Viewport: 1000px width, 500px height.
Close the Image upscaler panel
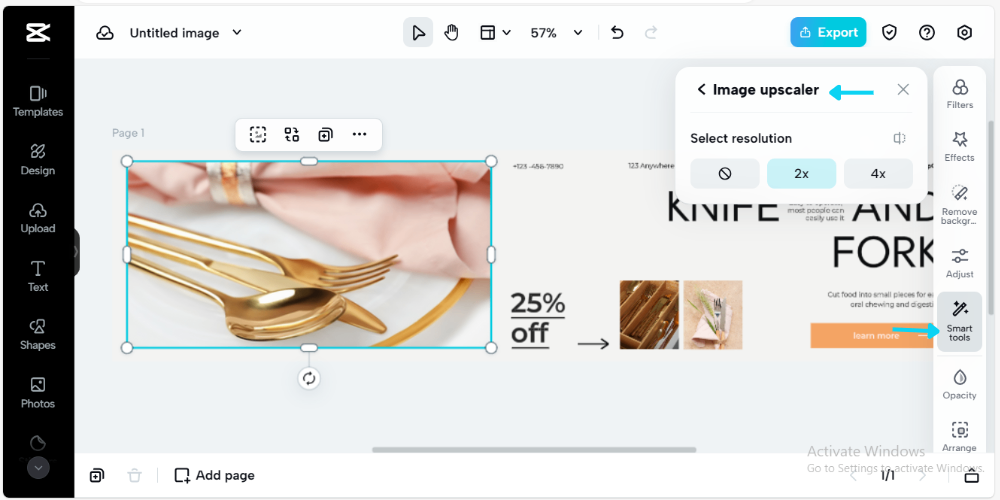click(903, 89)
